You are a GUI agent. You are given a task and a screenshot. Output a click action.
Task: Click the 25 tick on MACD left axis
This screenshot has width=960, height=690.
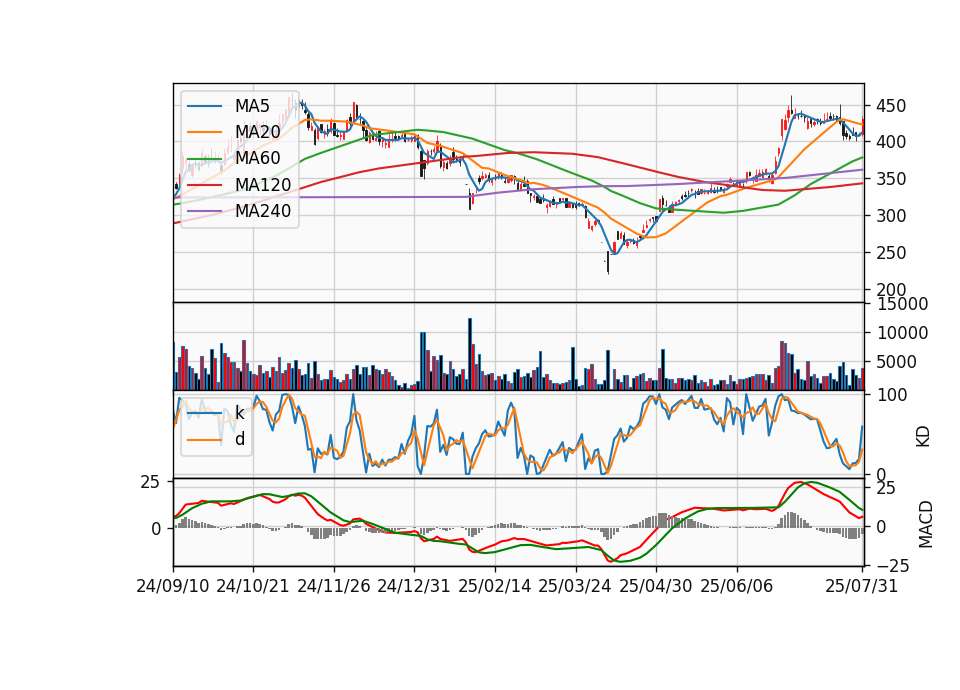(150, 482)
